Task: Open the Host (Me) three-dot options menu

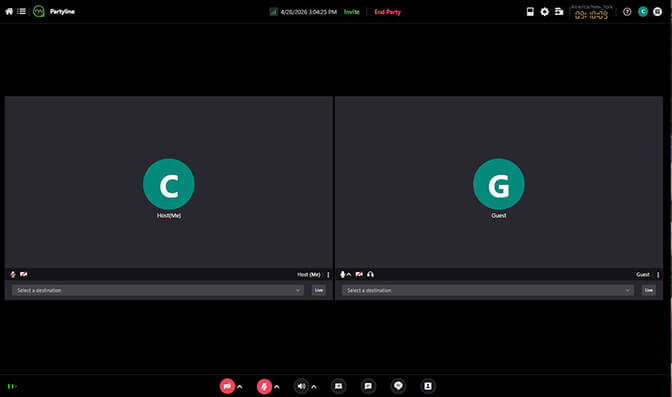Action: pyautogui.click(x=328, y=275)
